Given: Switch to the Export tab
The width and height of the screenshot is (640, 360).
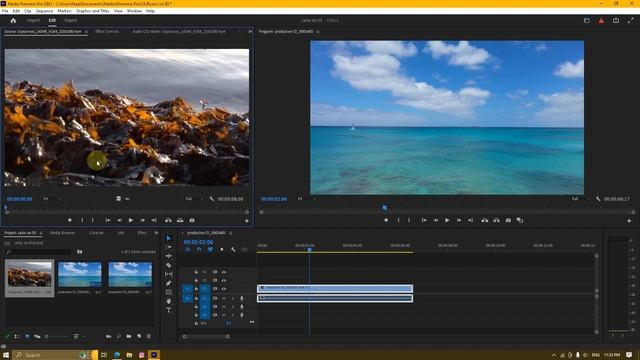Looking at the screenshot, I should (70, 20).
